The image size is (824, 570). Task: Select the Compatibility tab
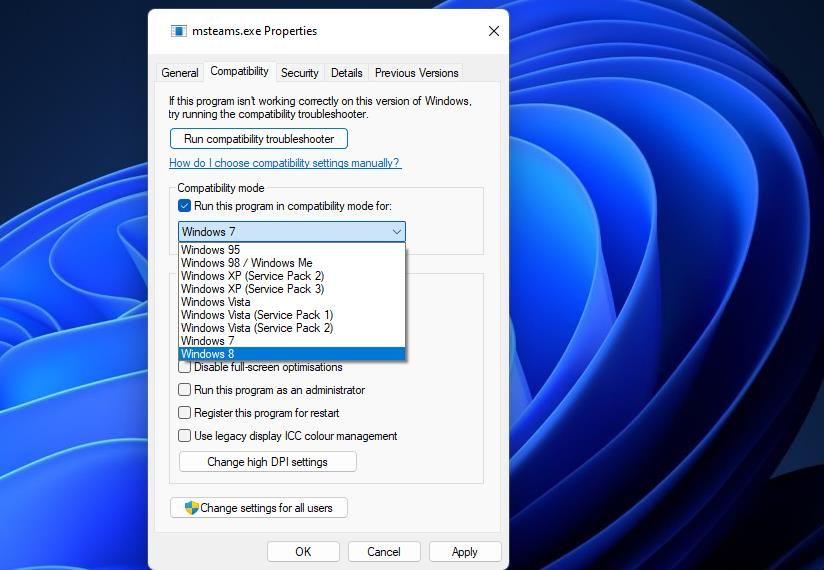(239, 71)
